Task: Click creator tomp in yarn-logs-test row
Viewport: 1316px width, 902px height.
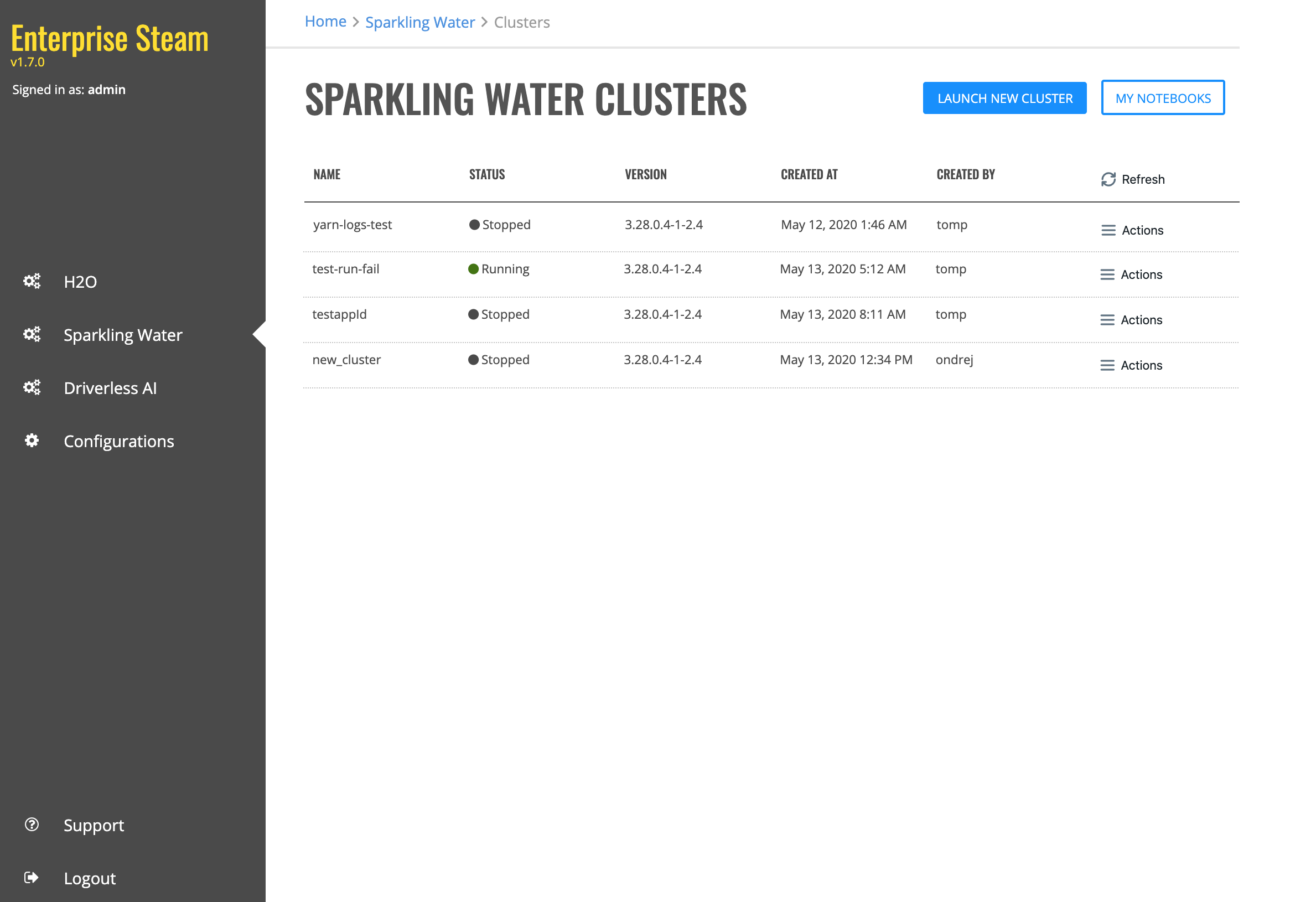Action: pos(952,225)
